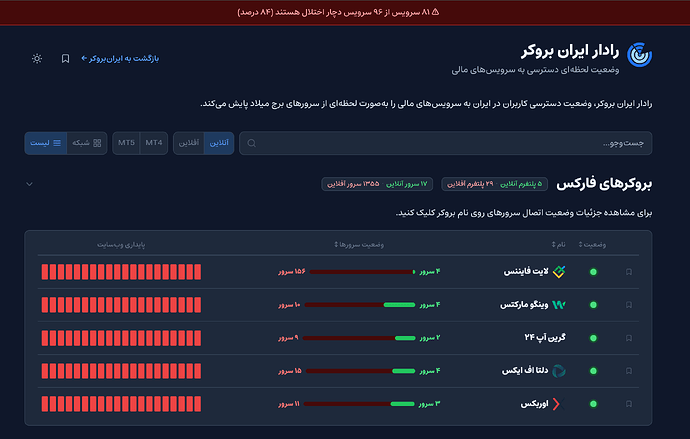The height and width of the screenshot is (439, 690).
Task: Toggle the light/dark theme sun icon
Action: pyautogui.click(x=37, y=59)
